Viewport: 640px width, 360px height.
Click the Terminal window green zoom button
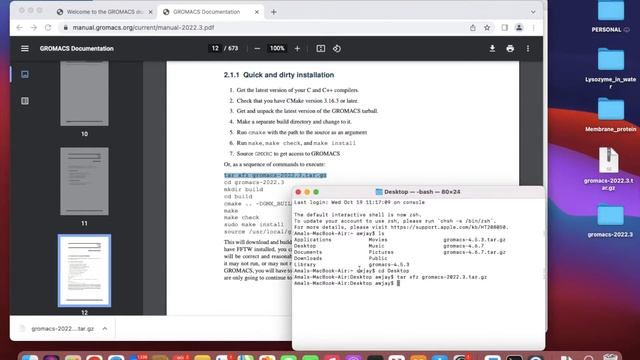[x=316, y=192]
